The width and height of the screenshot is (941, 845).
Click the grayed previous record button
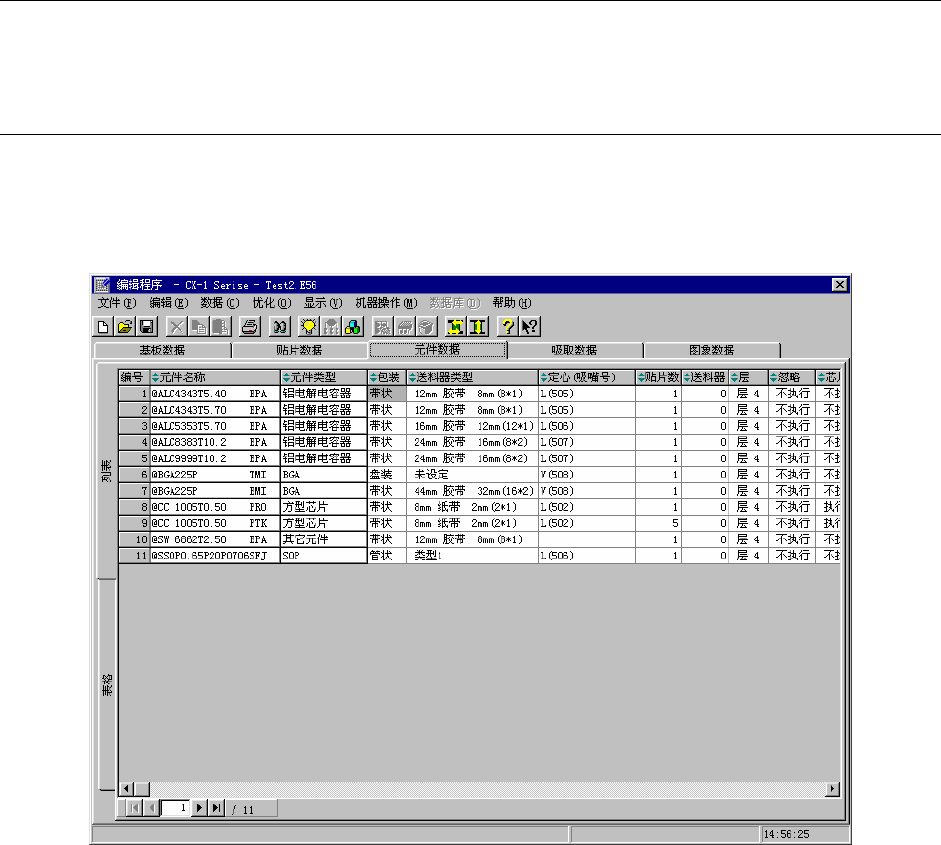[152, 808]
